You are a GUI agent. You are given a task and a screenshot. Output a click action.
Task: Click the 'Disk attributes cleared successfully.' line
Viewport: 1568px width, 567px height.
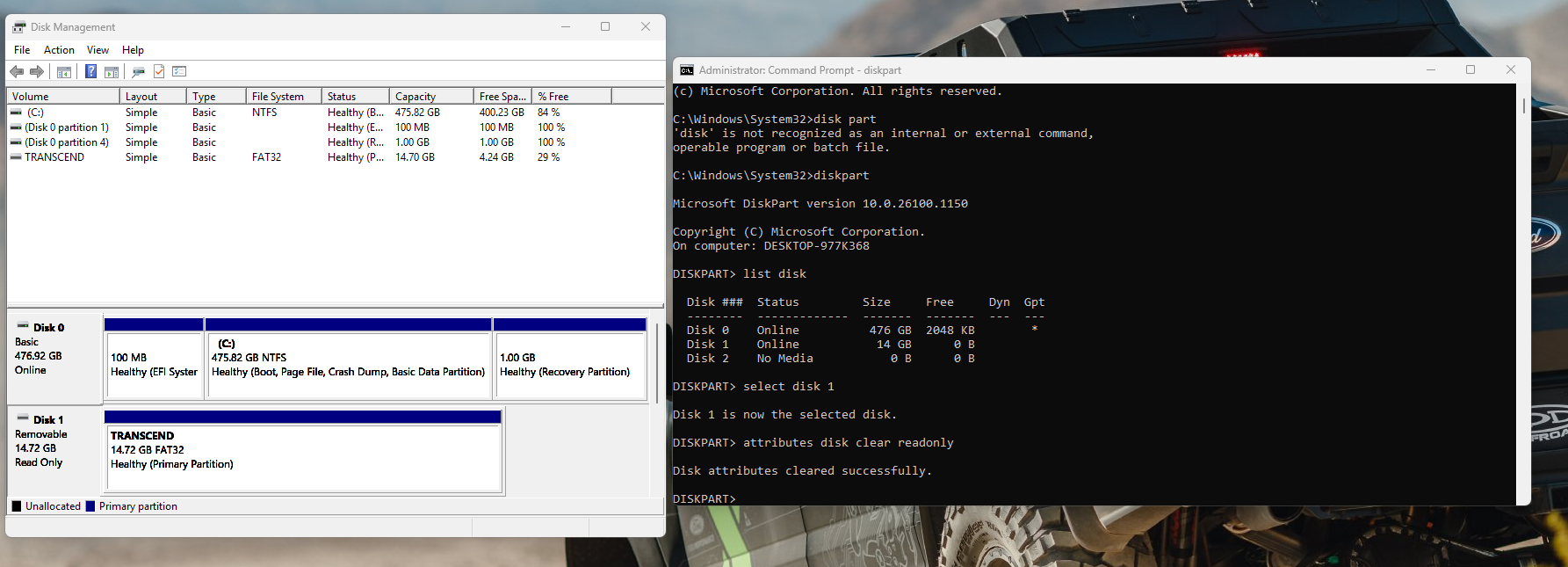coord(803,471)
